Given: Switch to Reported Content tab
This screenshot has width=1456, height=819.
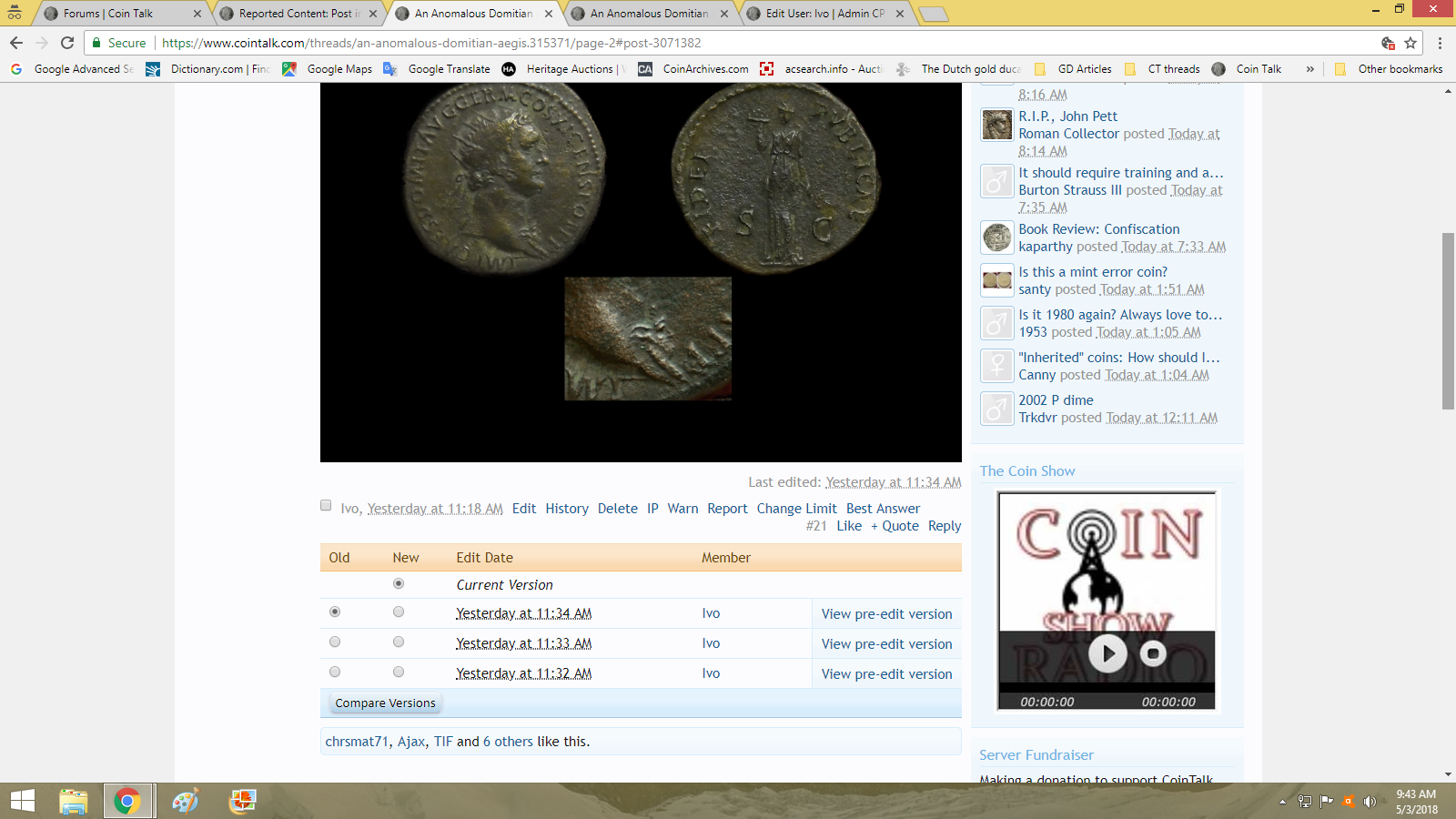Looking at the screenshot, I should click(297, 14).
